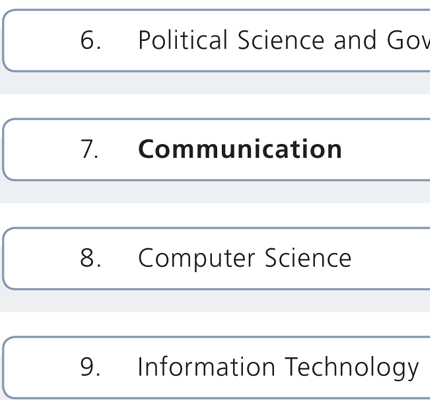Click empty space right of Computer Science text
The width and height of the screenshot is (430, 400).
392,258
